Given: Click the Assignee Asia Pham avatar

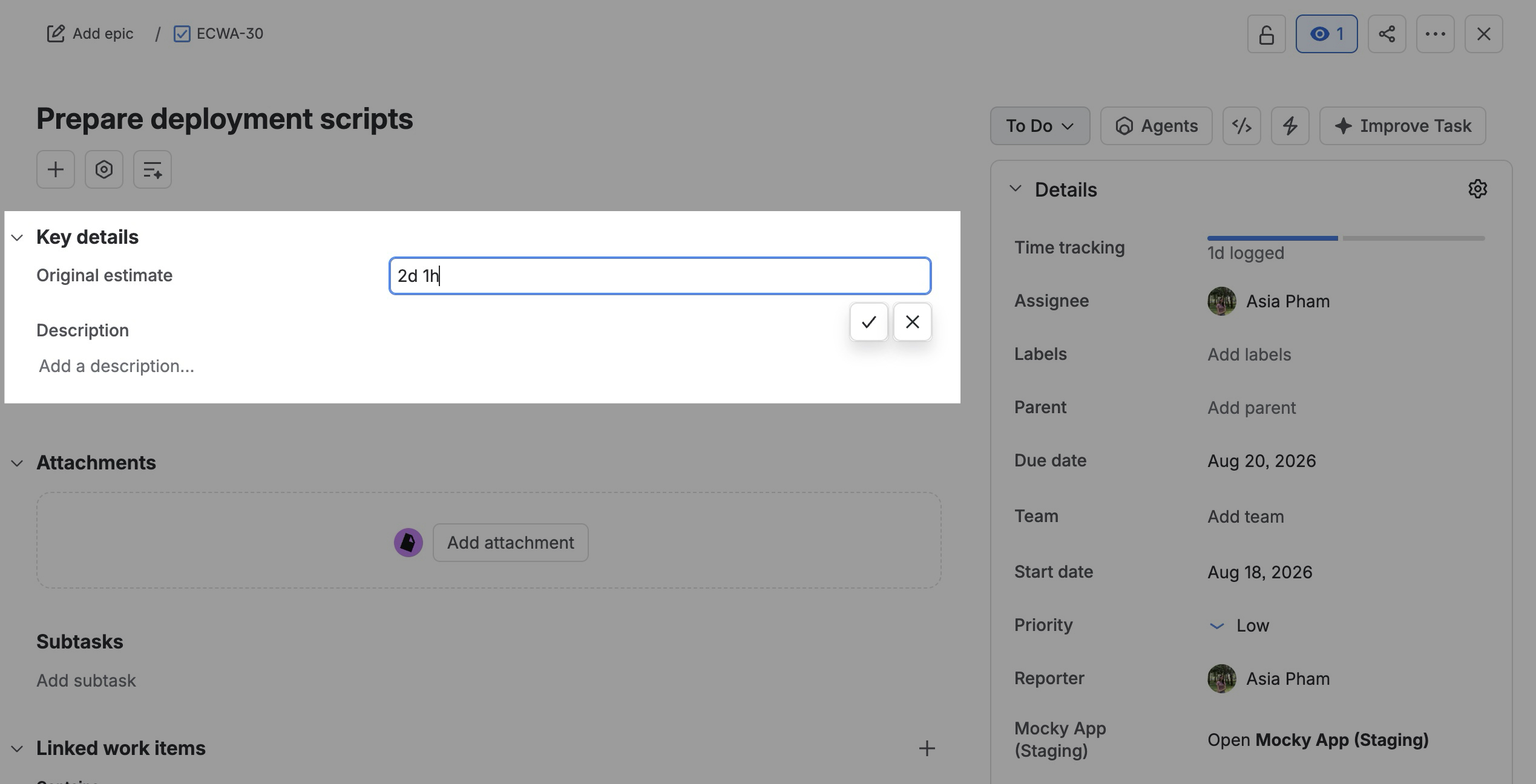Looking at the screenshot, I should 1221,301.
